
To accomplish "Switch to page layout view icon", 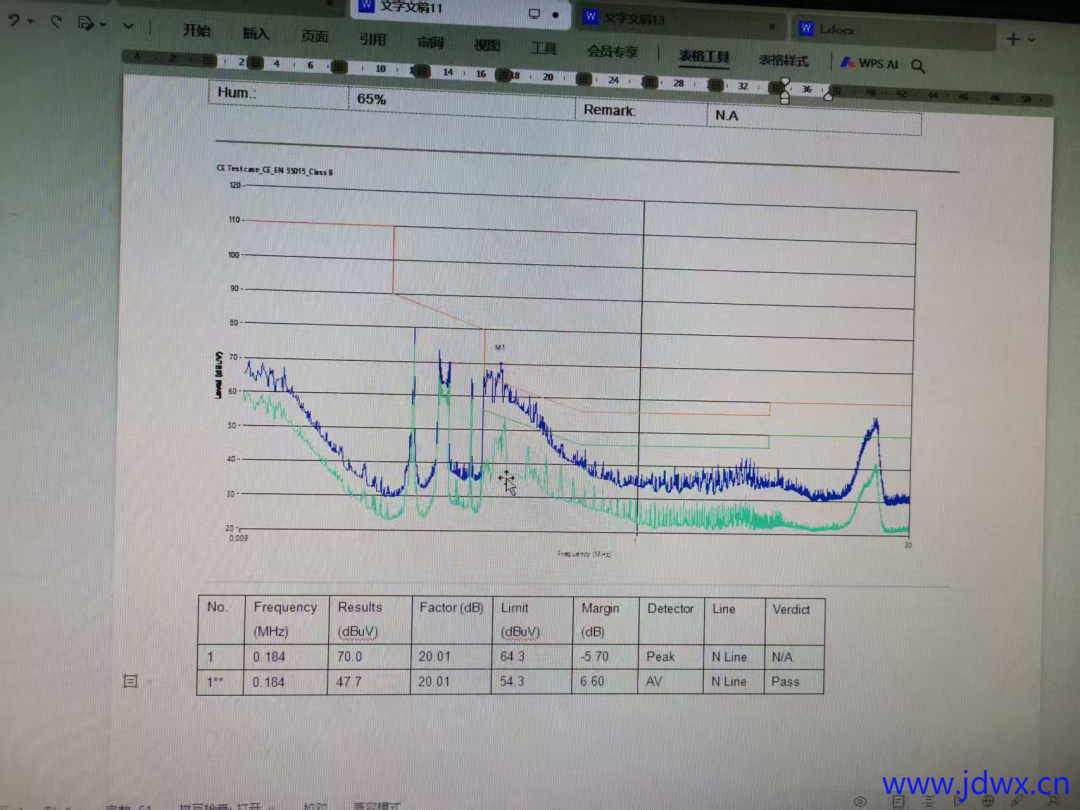I will 898,801.
